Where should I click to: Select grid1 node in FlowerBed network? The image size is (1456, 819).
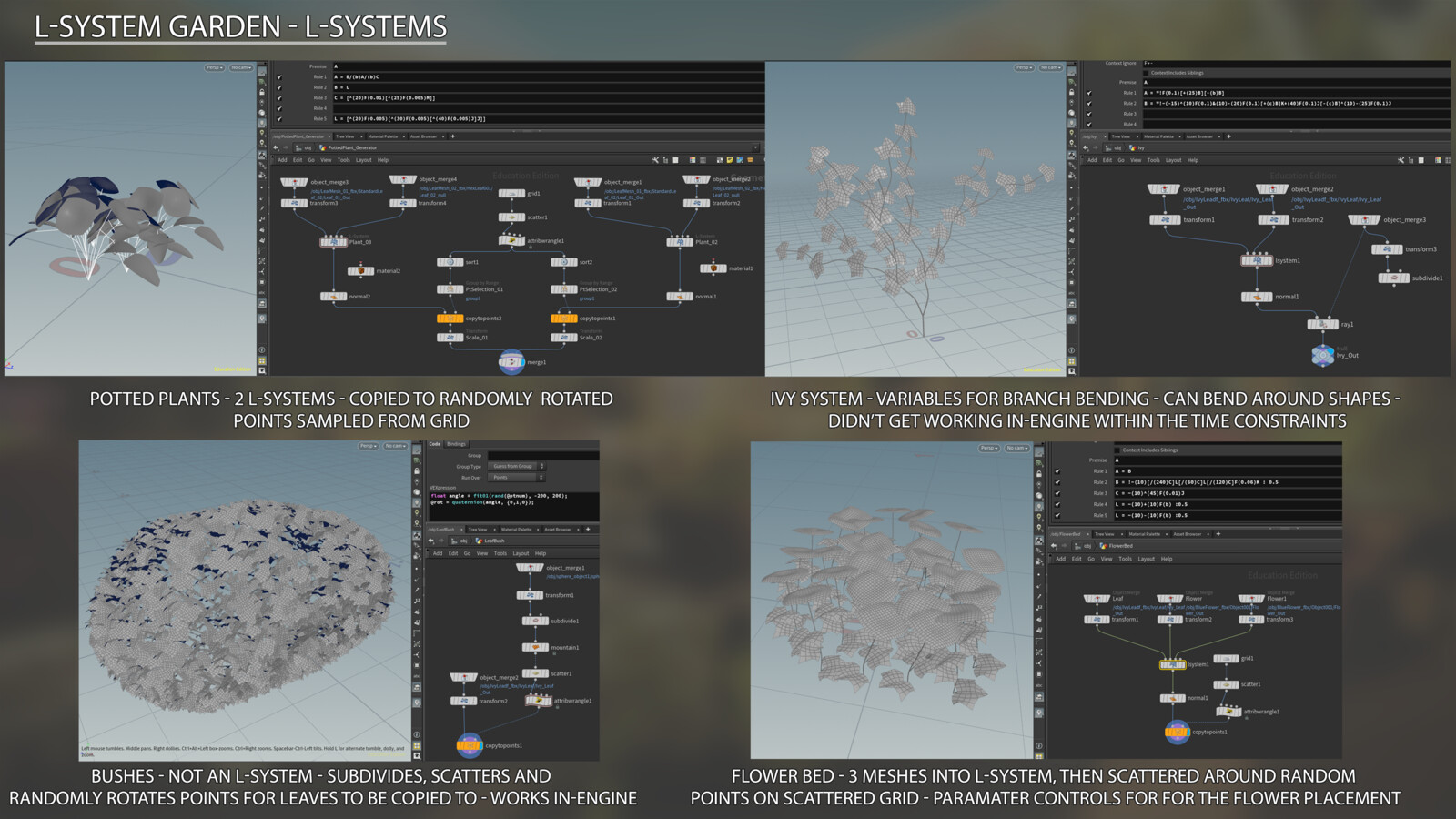(1227, 658)
